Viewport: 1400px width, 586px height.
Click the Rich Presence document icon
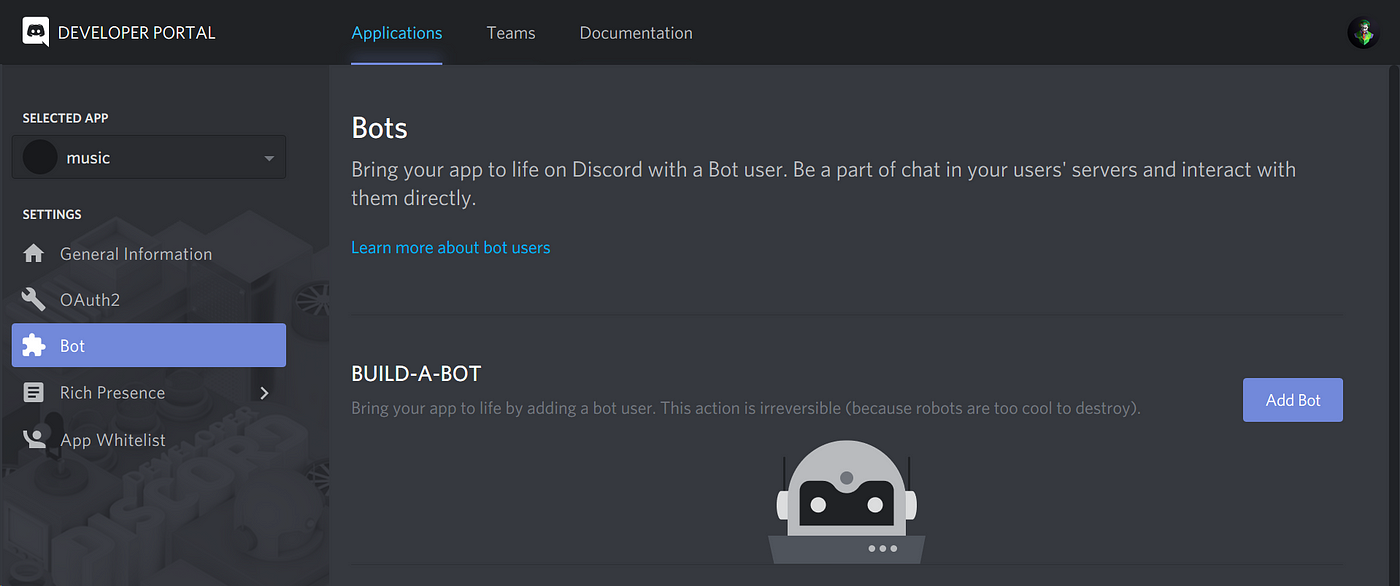pyautogui.click(x=34, y=392)
